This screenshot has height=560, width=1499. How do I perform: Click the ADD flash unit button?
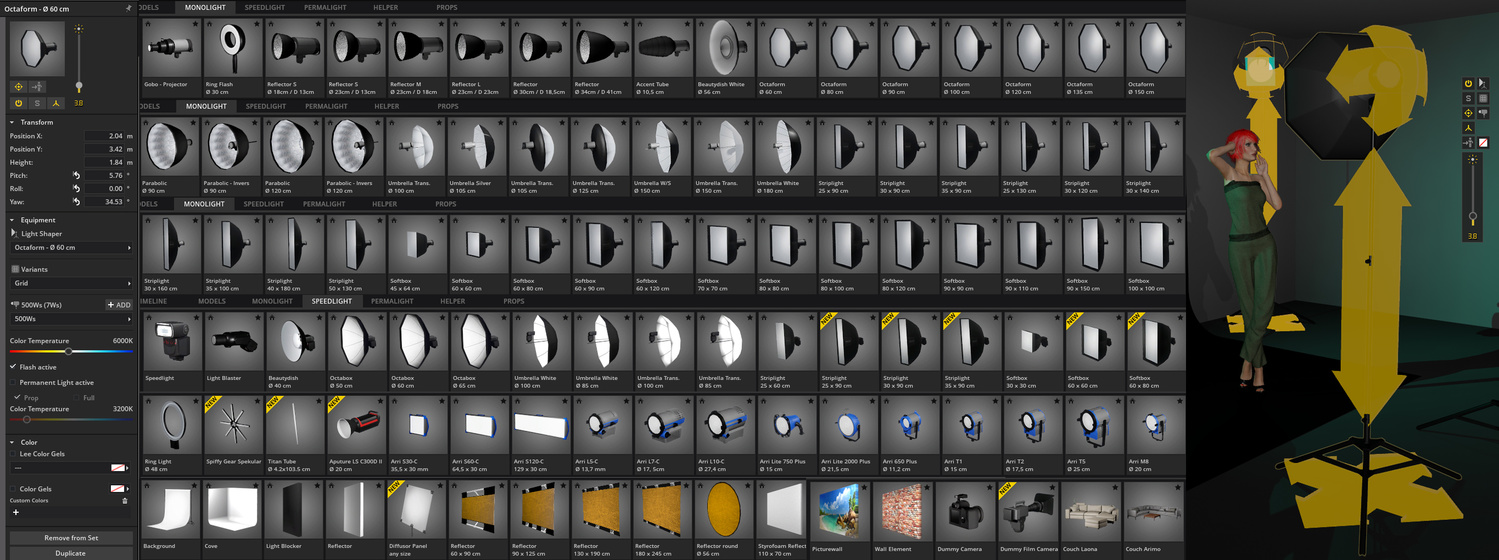(119, 305)
